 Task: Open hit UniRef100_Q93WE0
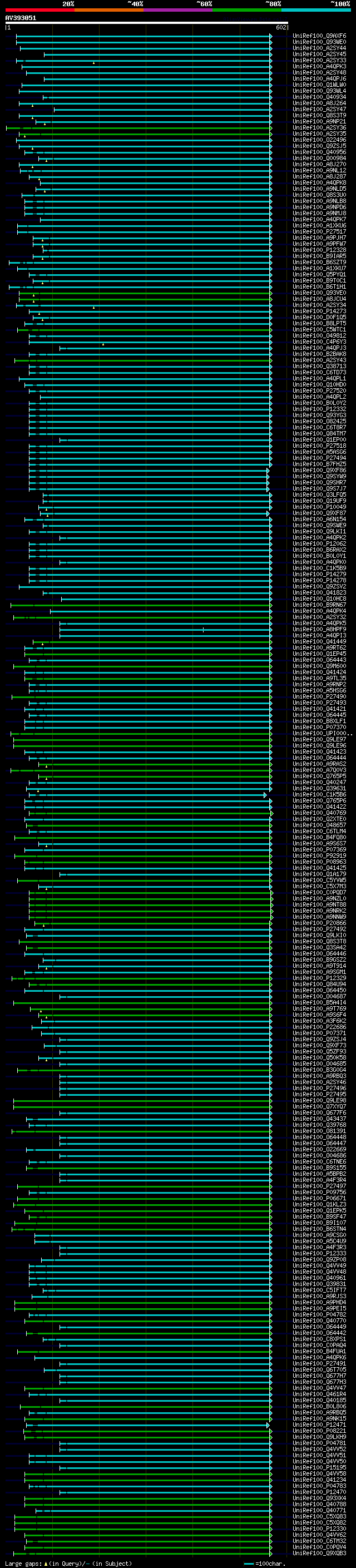click(319, 42)
